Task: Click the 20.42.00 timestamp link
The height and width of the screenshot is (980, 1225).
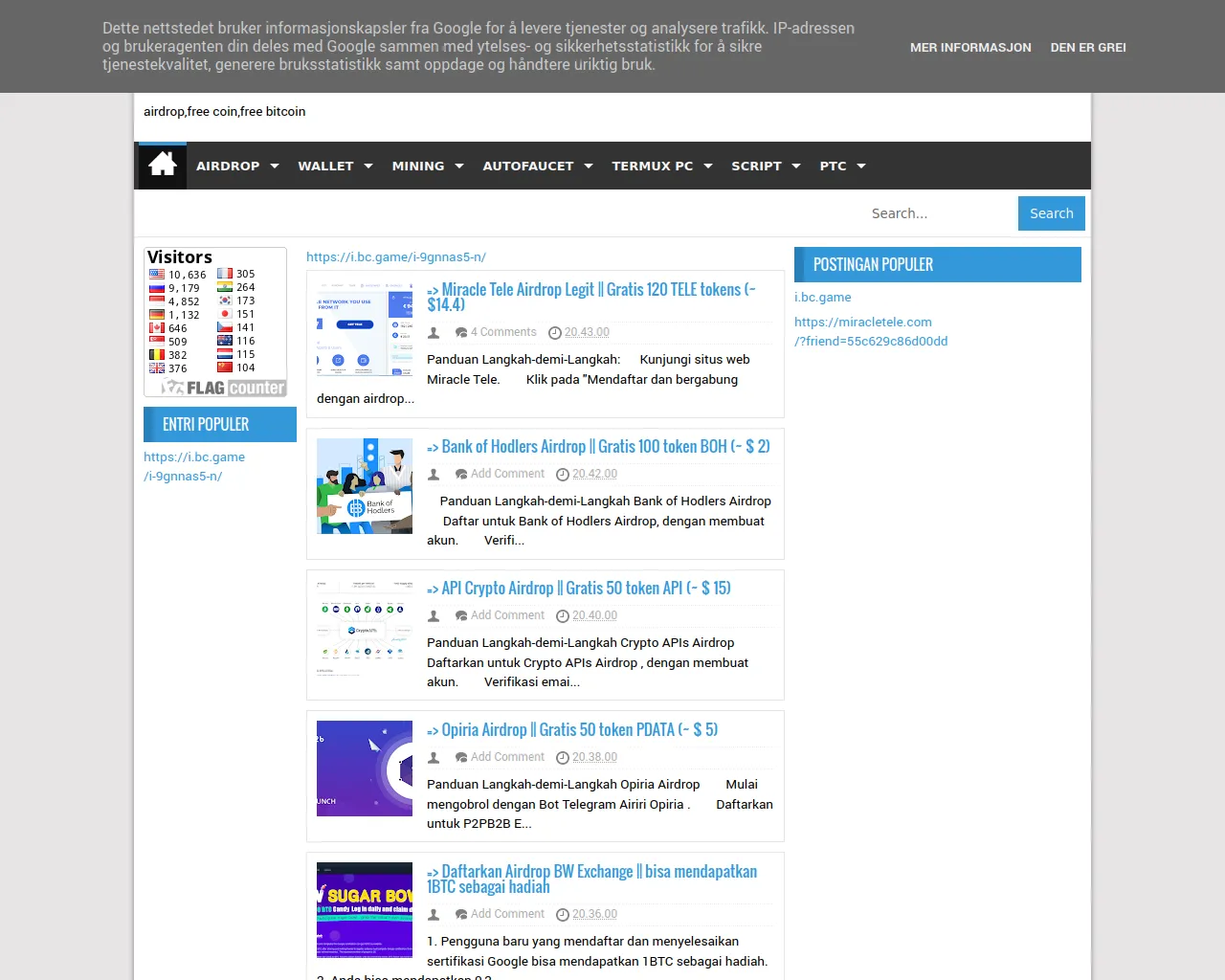Action: [x=594, y=474]
